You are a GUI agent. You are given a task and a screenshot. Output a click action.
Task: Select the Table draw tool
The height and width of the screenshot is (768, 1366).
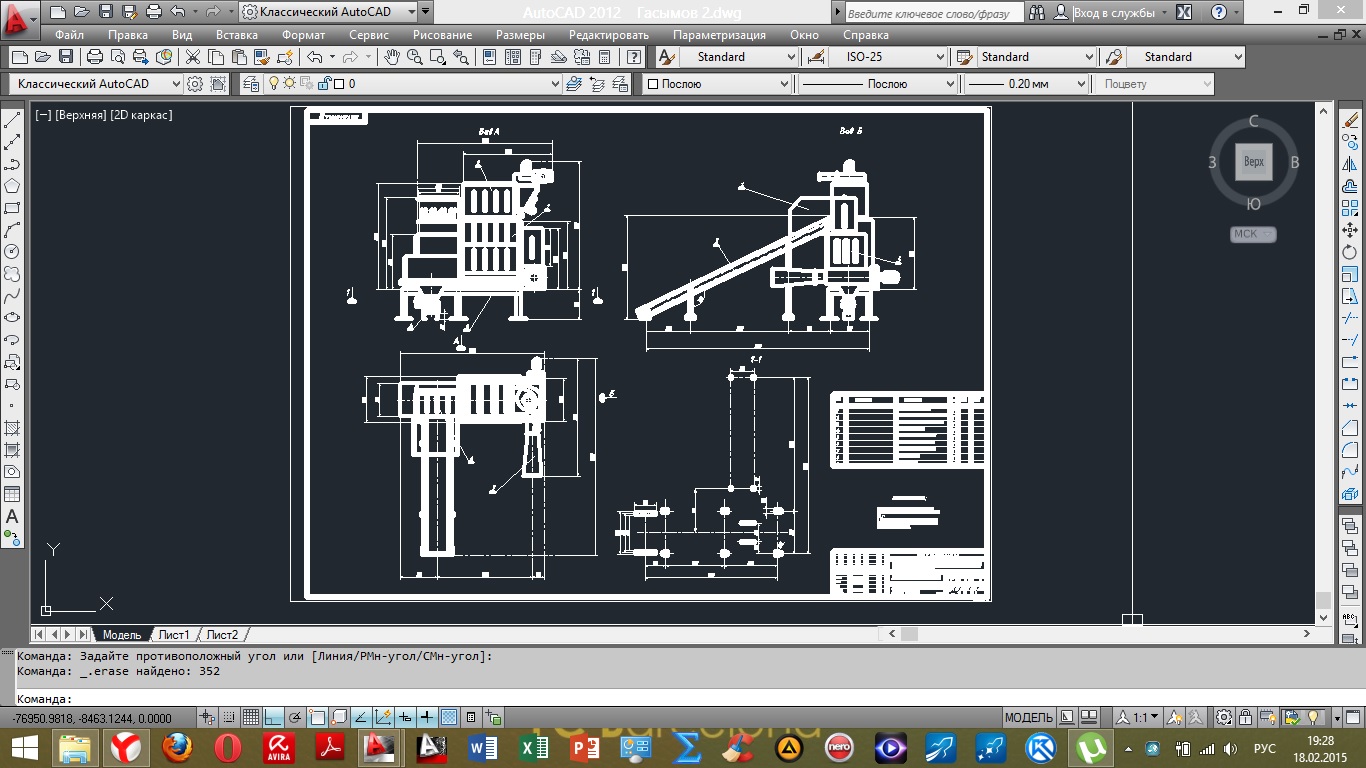coord(13,494)
